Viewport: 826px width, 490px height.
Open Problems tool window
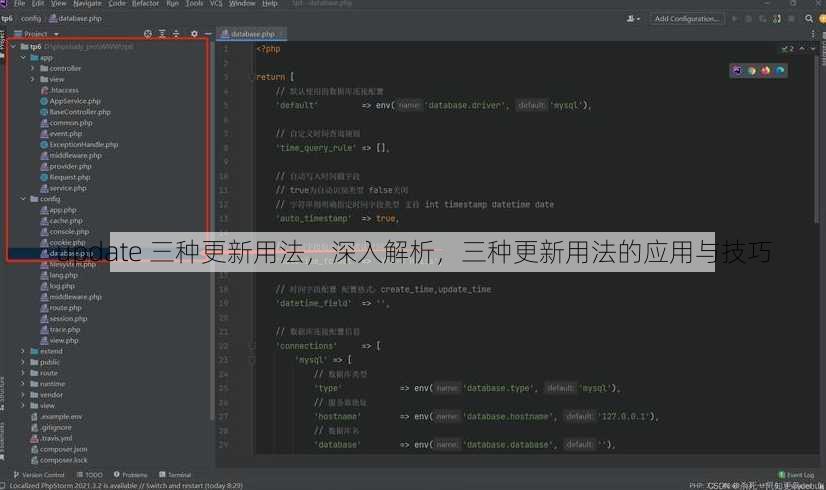[x=131, y=475]
